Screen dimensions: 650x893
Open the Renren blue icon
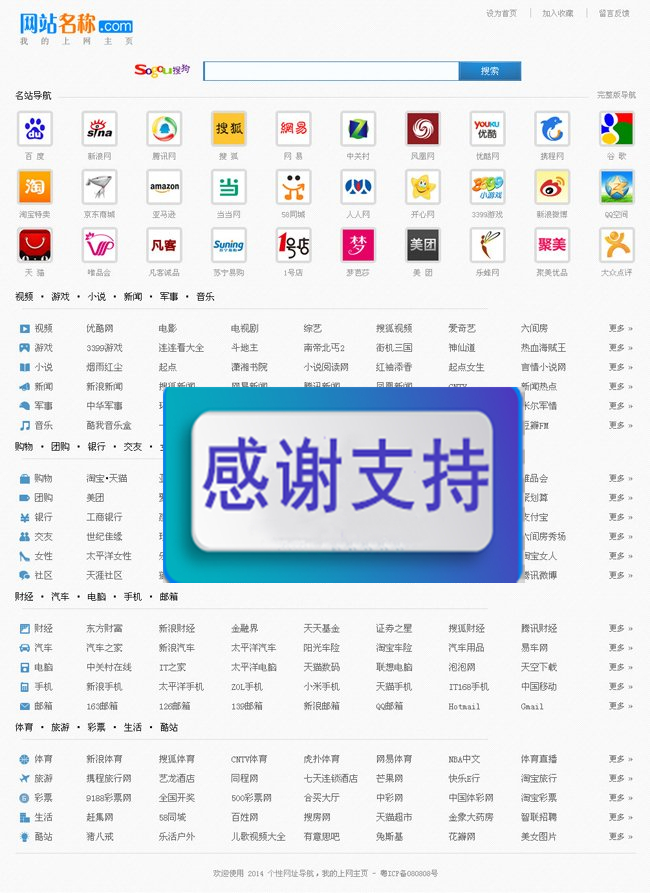coord(358,187)
